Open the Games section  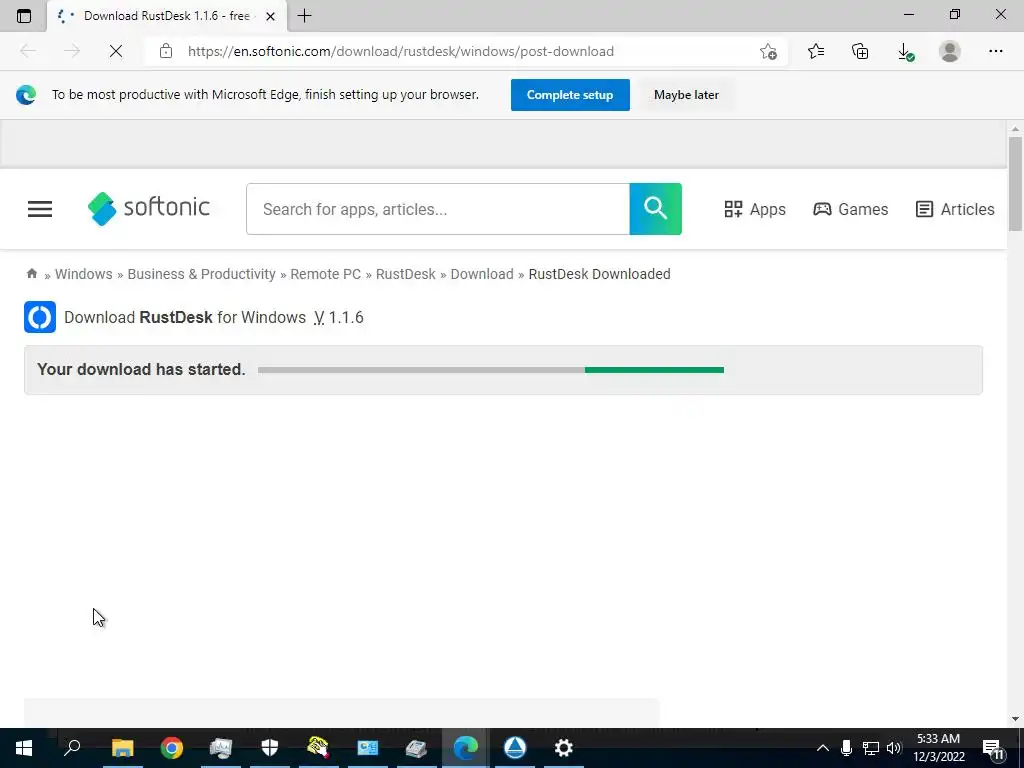pos(850,209)
